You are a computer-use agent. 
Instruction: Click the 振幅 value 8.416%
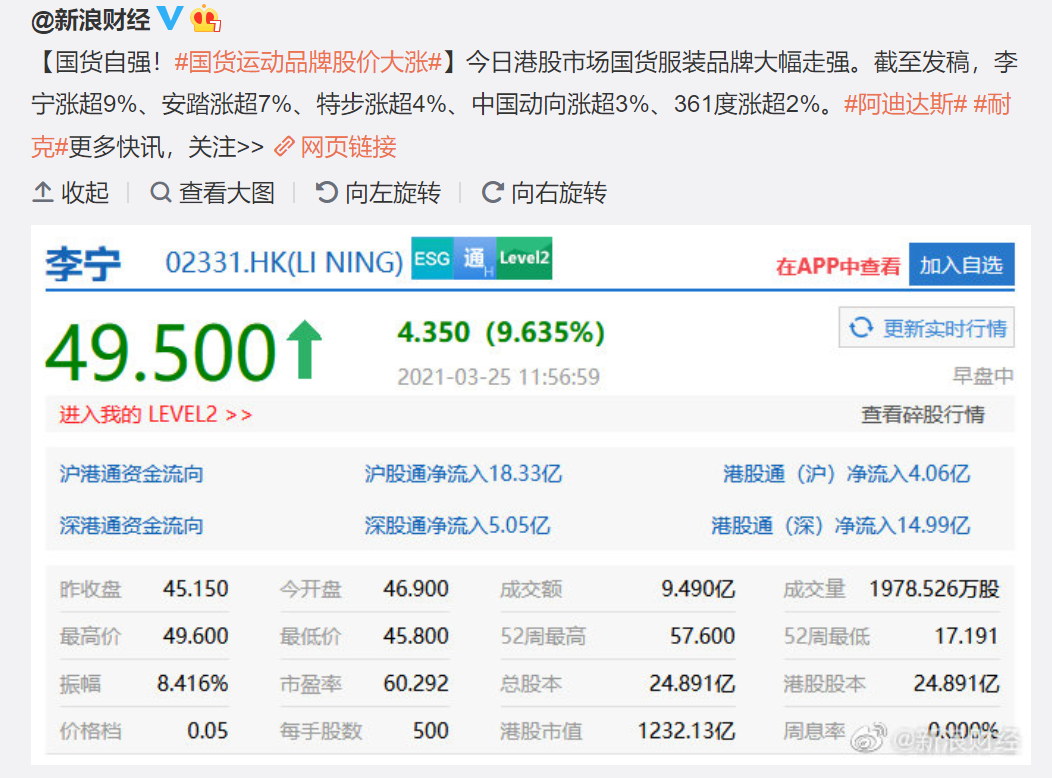tap(193, 683)
